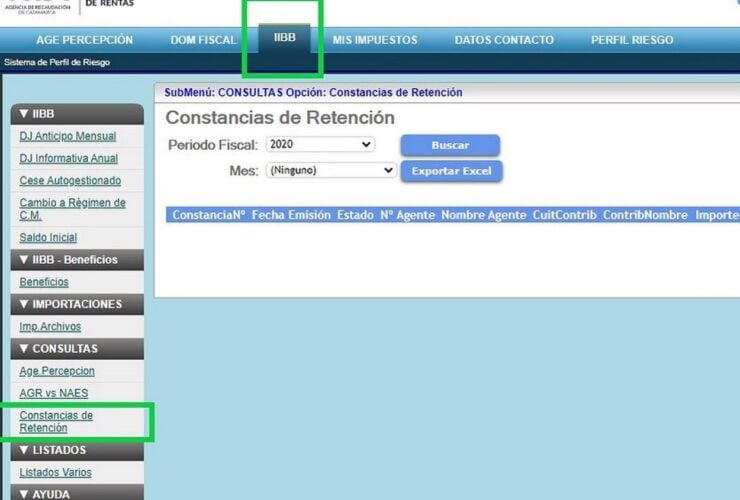This screenshot has height=500, width=740.
Task: Open the DJ Informativa Anual link
Action: 68,158
